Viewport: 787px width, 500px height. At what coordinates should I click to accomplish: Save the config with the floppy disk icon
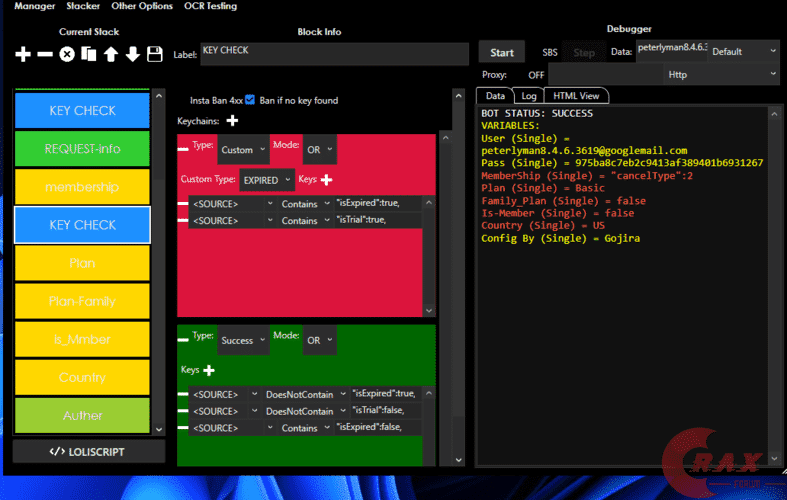pos(154,54)
